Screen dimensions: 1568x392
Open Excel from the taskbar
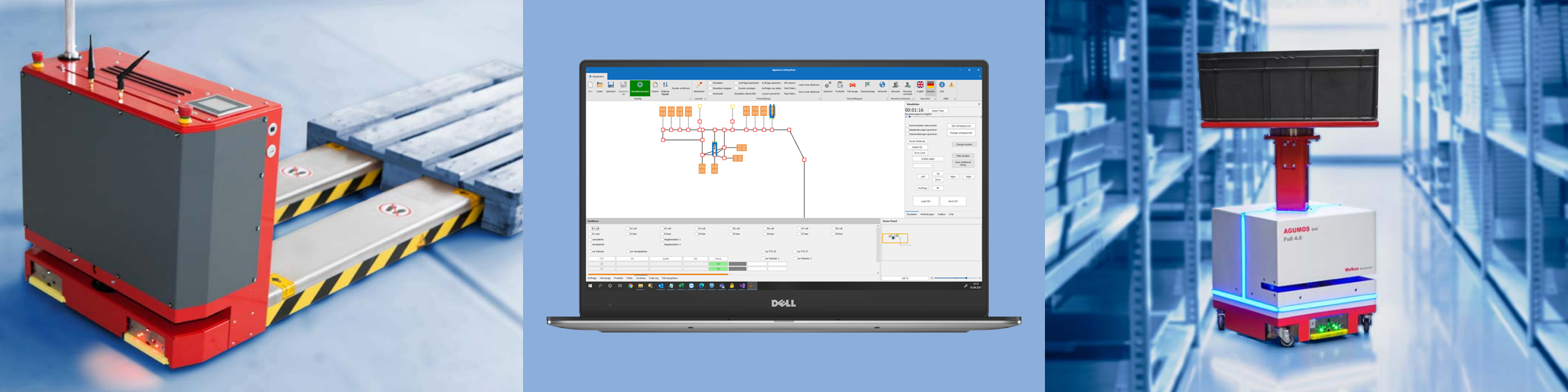coord(681,286)
